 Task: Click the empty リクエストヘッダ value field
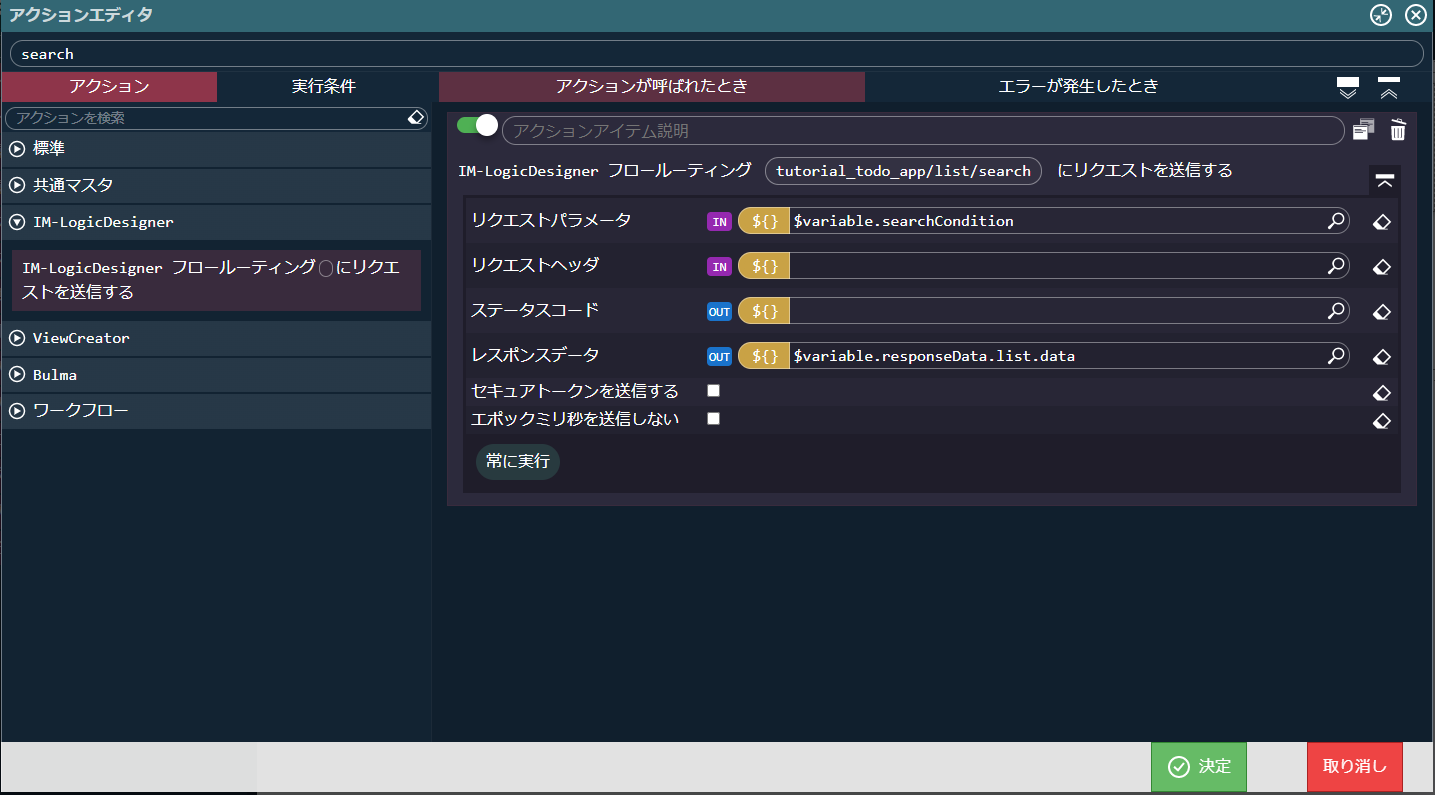point(1057,266)
